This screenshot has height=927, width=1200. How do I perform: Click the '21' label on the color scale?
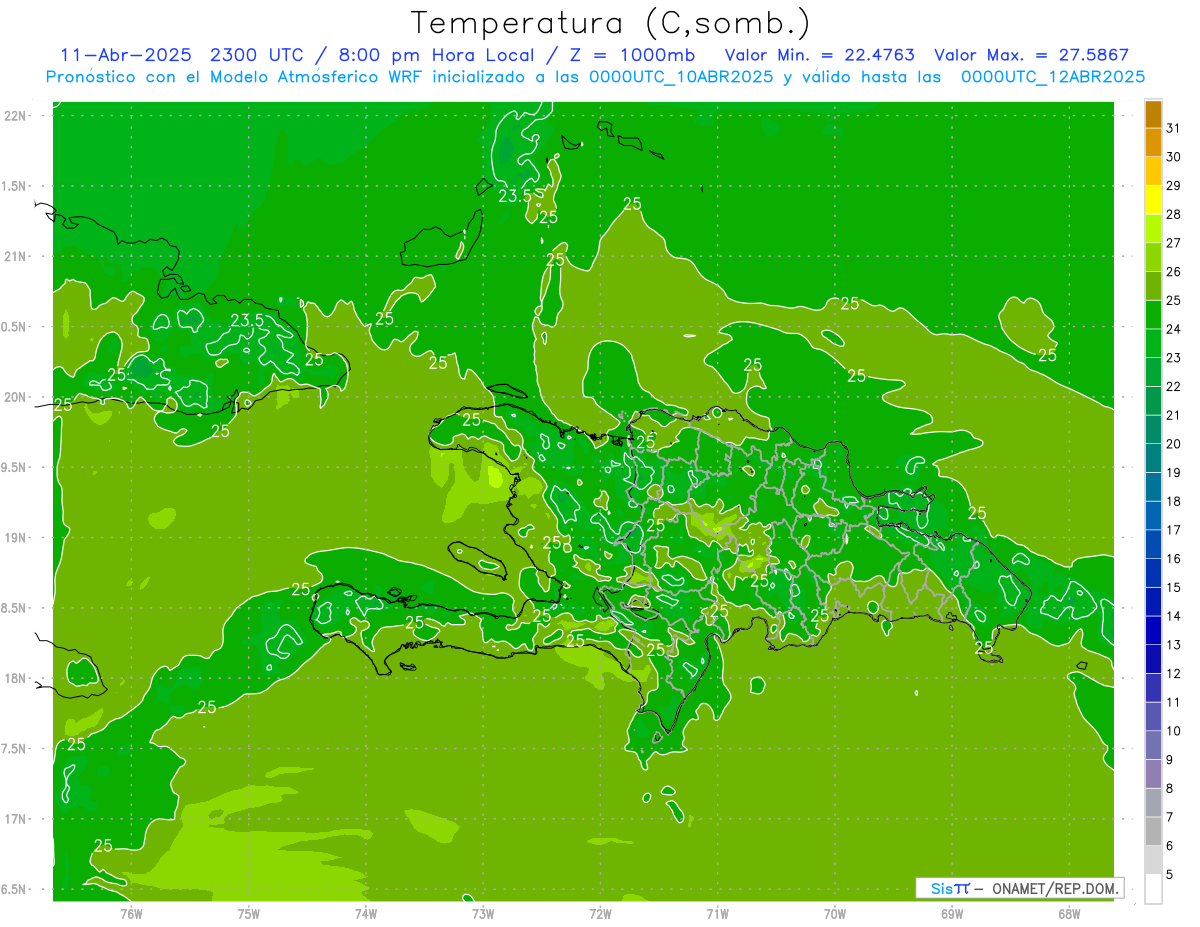pos(1174,415)
